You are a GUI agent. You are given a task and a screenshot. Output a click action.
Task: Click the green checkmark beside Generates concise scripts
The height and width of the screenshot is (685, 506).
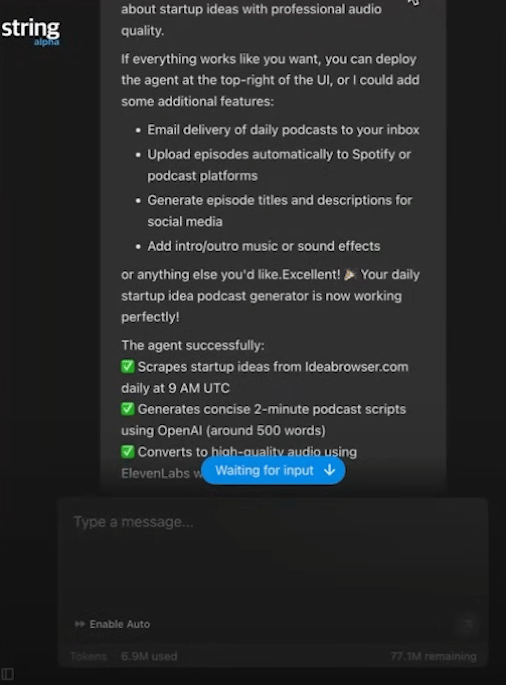(128, 409)
